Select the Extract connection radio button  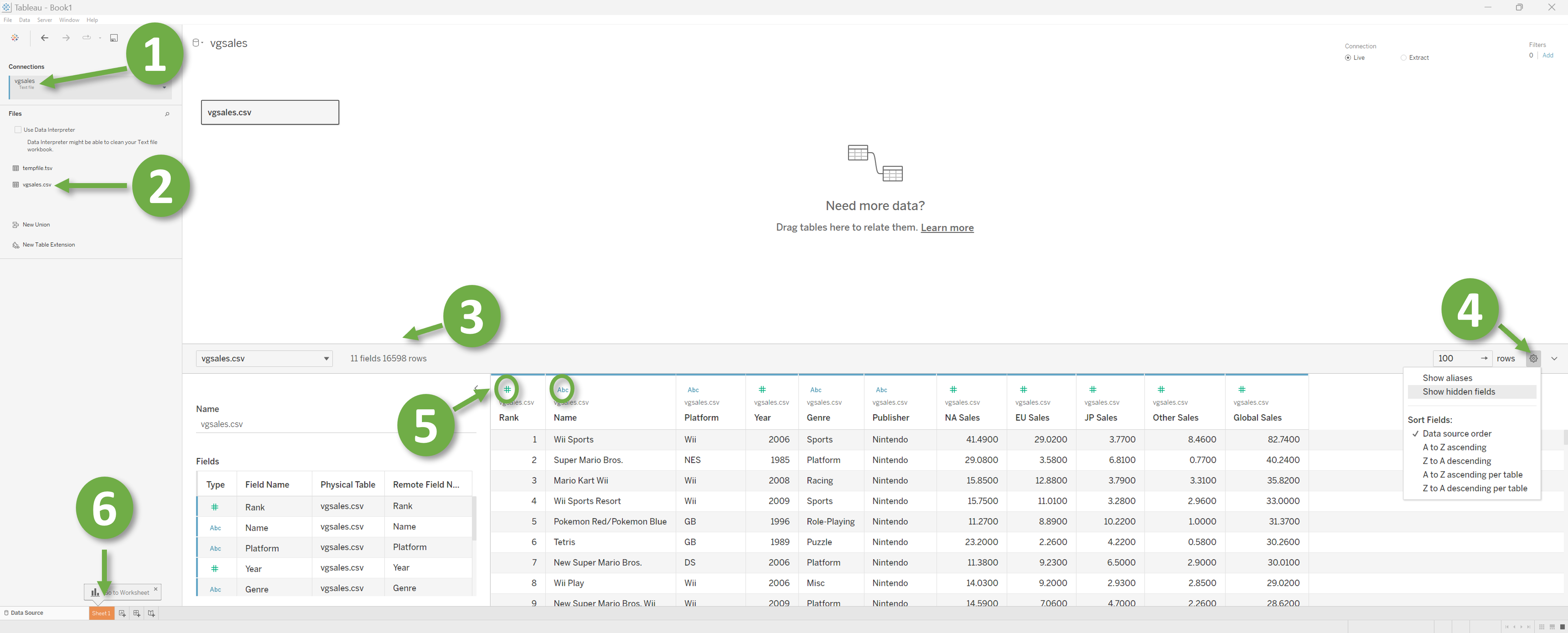1403,58
